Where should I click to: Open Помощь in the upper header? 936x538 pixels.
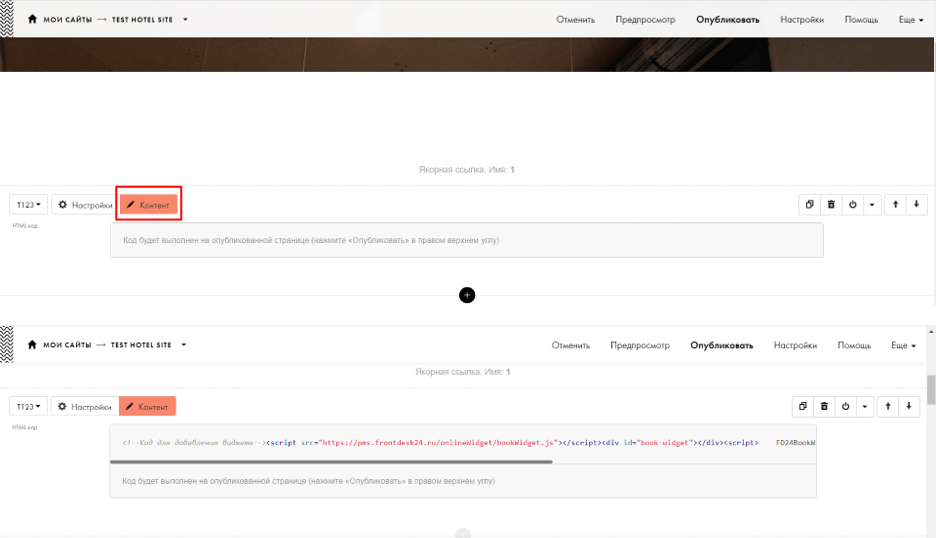(x=861, y=20)
